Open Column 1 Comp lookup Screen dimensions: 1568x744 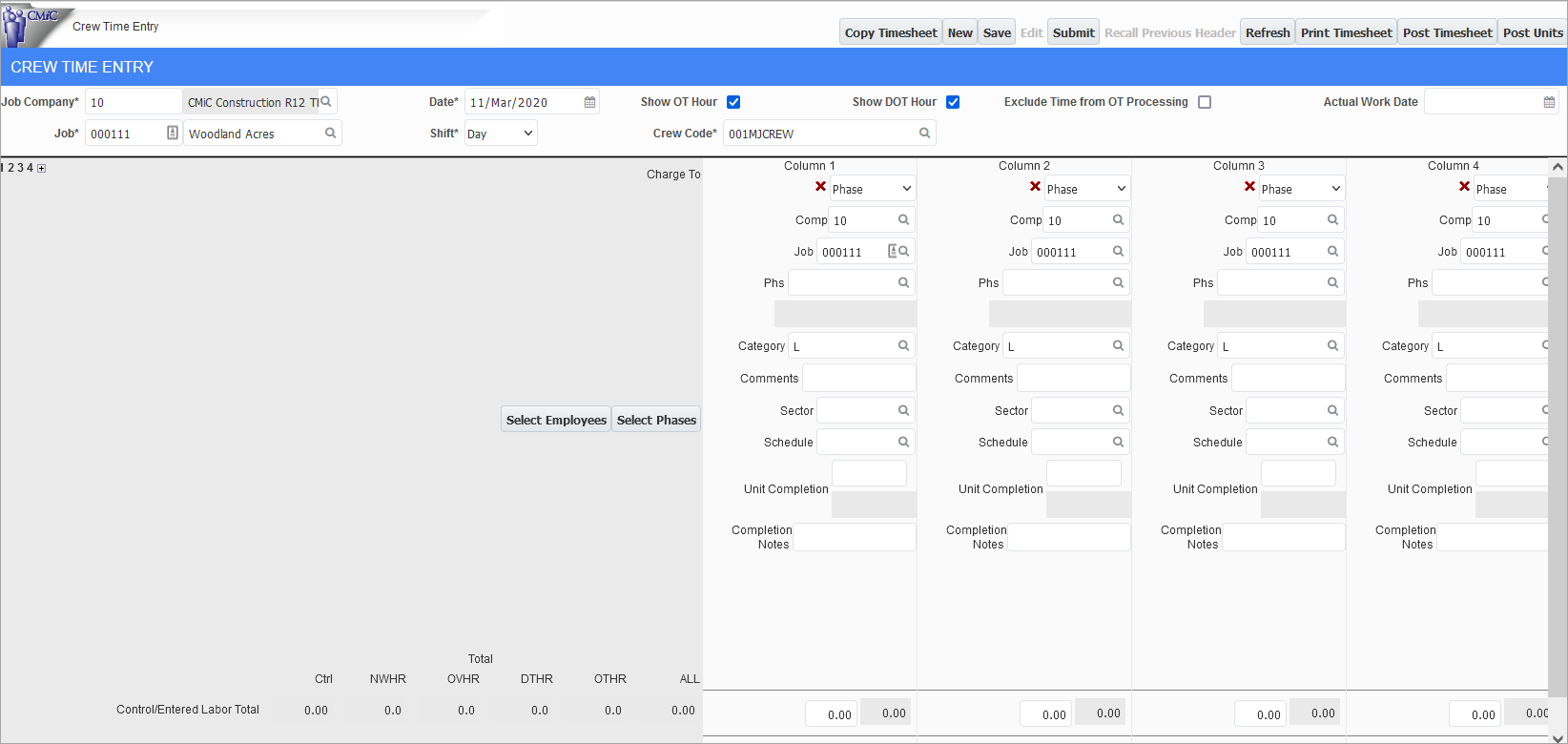(903, 220)
